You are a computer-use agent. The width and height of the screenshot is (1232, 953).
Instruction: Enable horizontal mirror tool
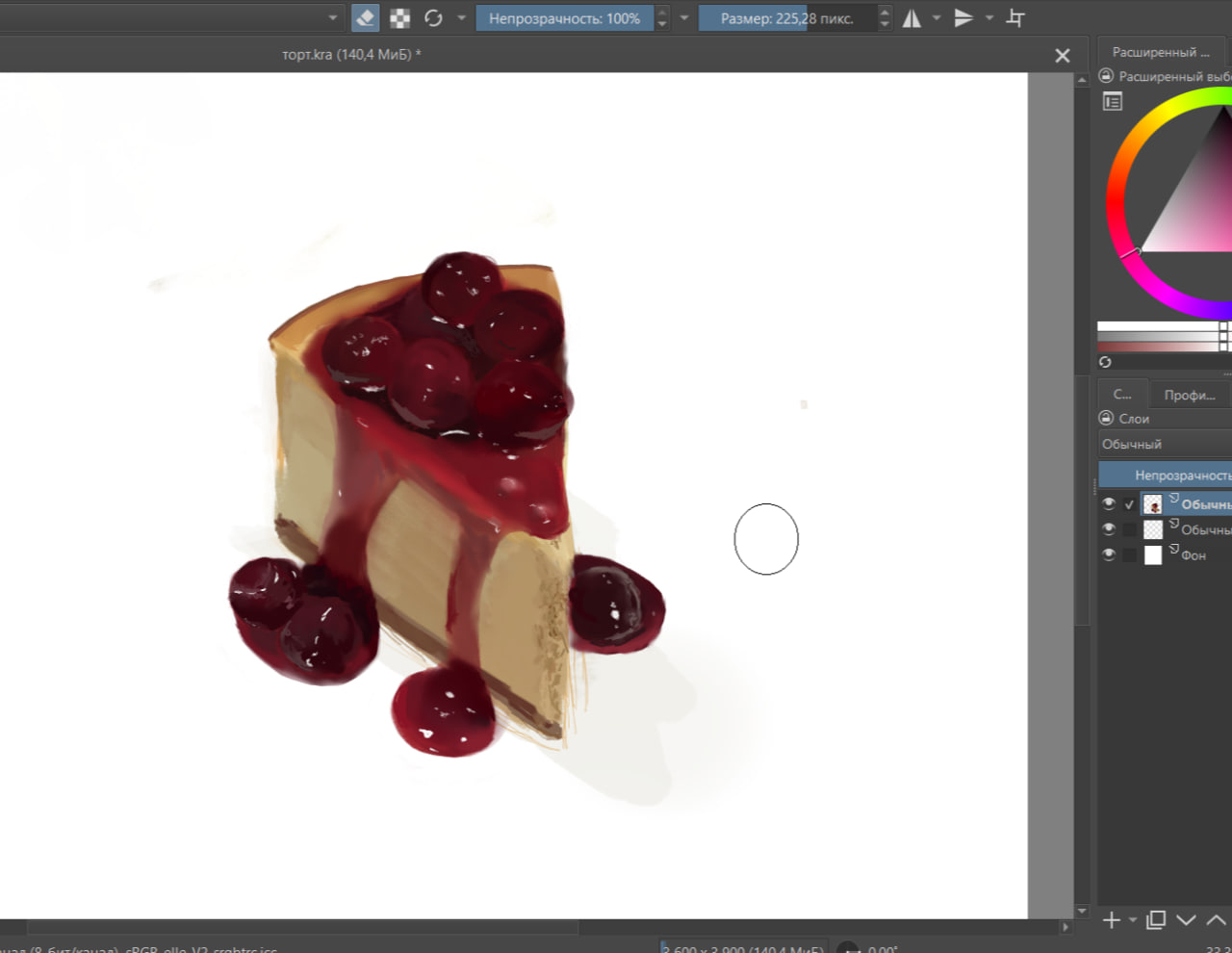click(x=911, y=18)
